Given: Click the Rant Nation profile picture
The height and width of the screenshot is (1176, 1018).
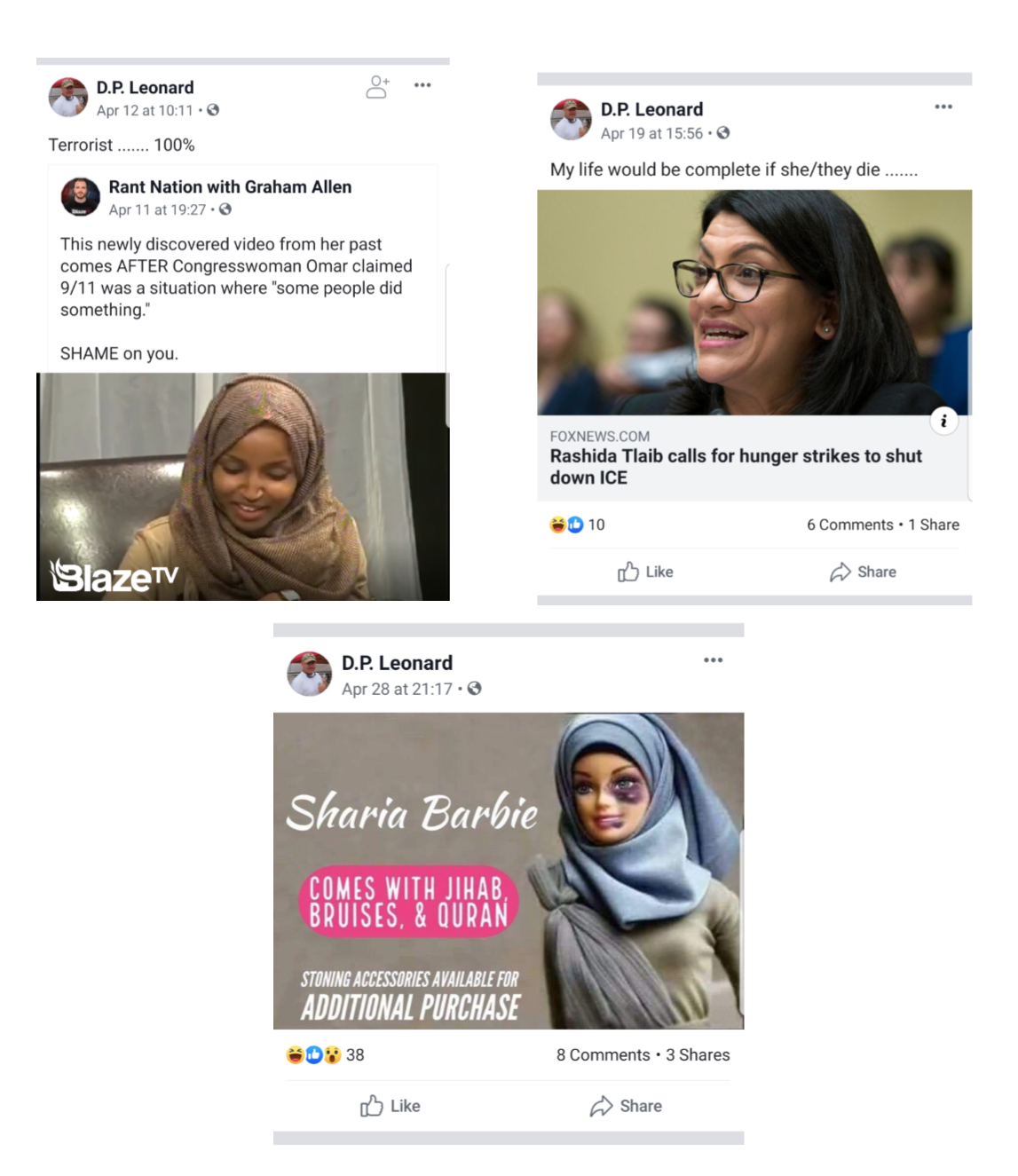Looking at the screenshot, I should [80, 197].
